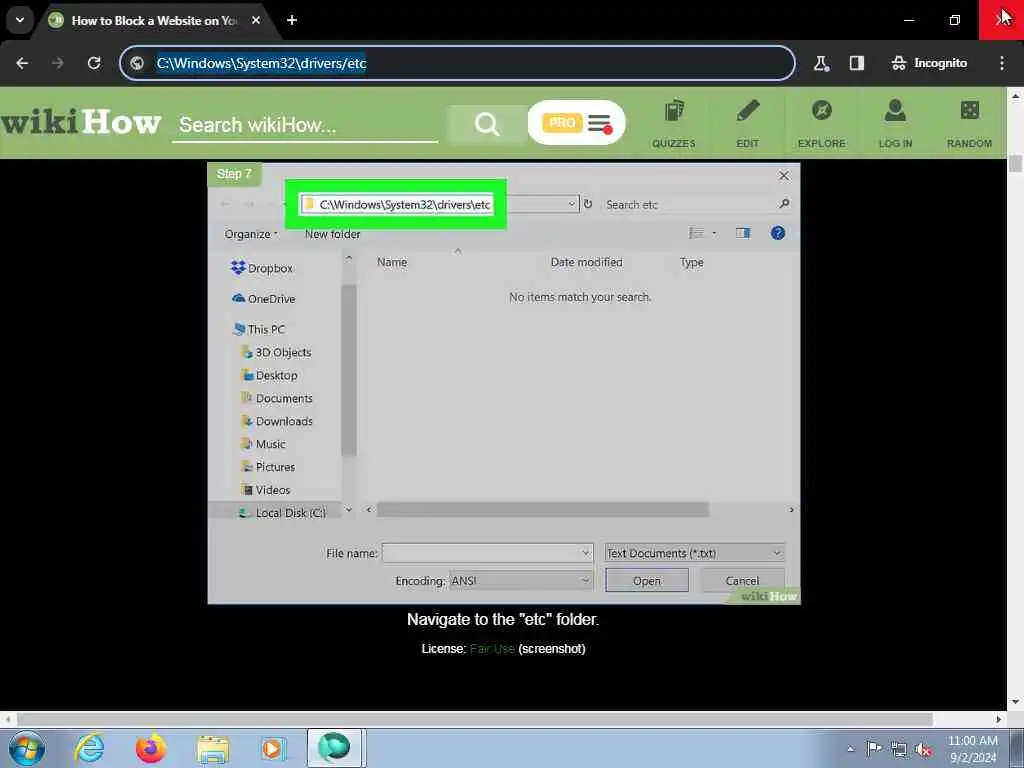
Task: Click the disabled forward arrow
Action: (x=58, y=63)
